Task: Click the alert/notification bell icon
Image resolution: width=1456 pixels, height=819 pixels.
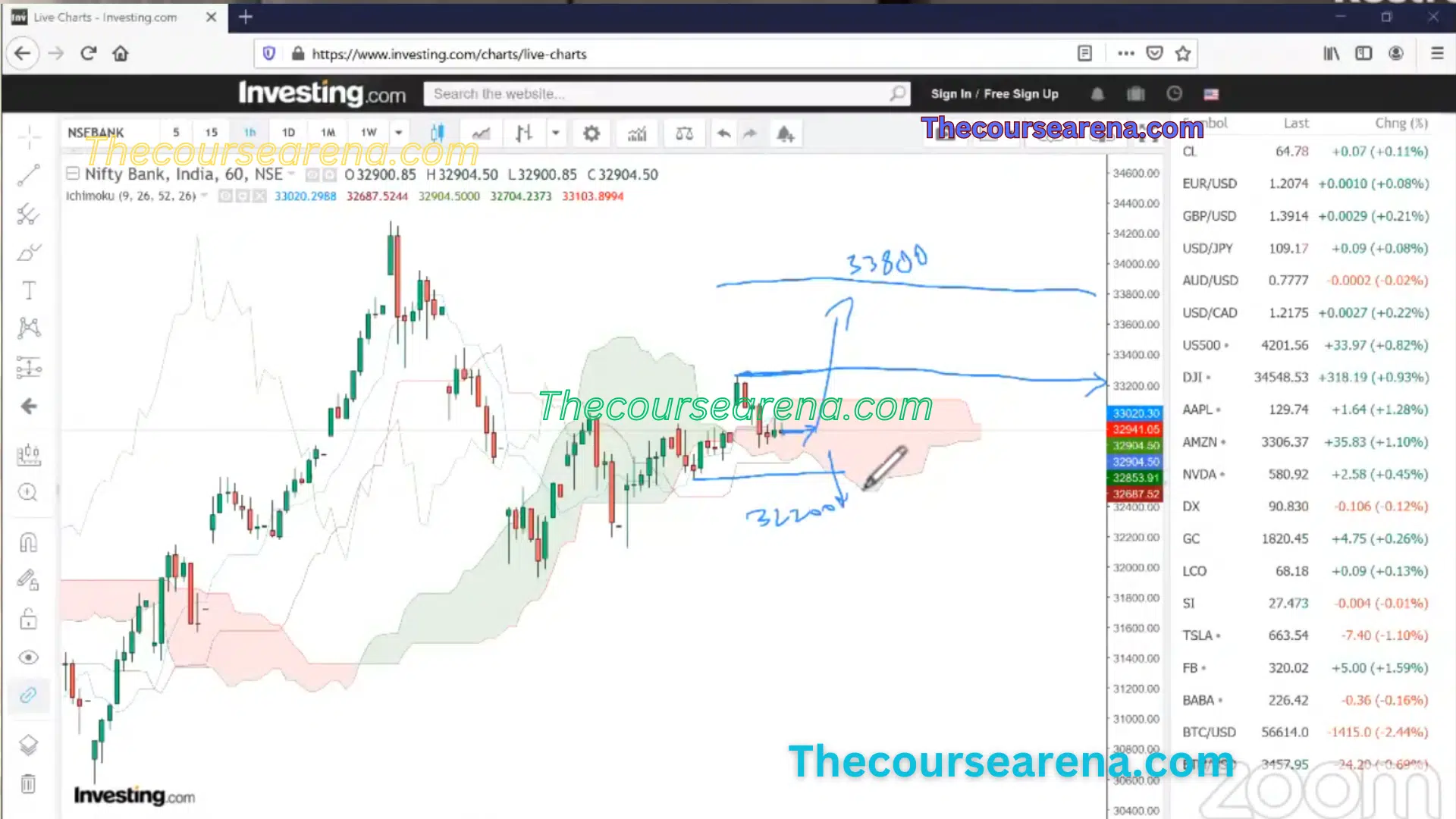Action: (786, 132)
